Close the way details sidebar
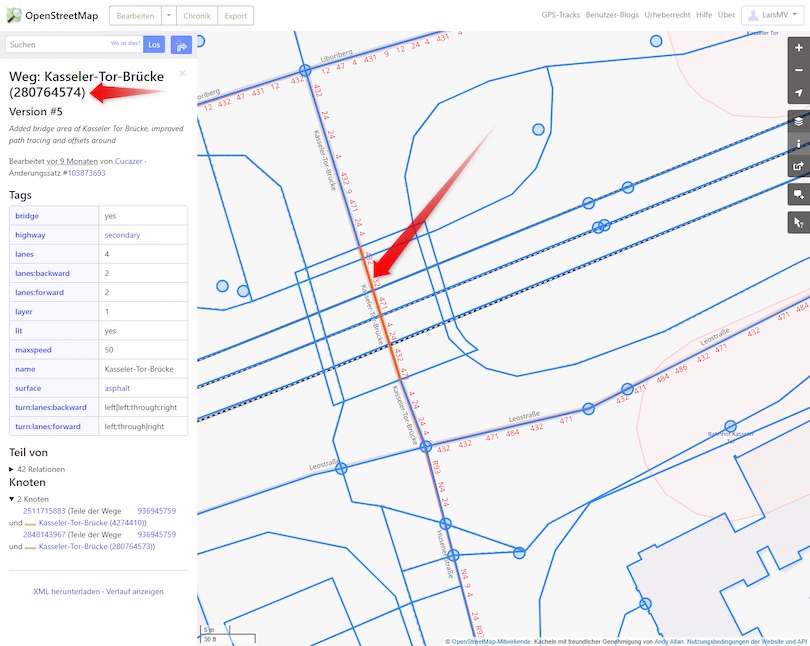 coord(182,73)
